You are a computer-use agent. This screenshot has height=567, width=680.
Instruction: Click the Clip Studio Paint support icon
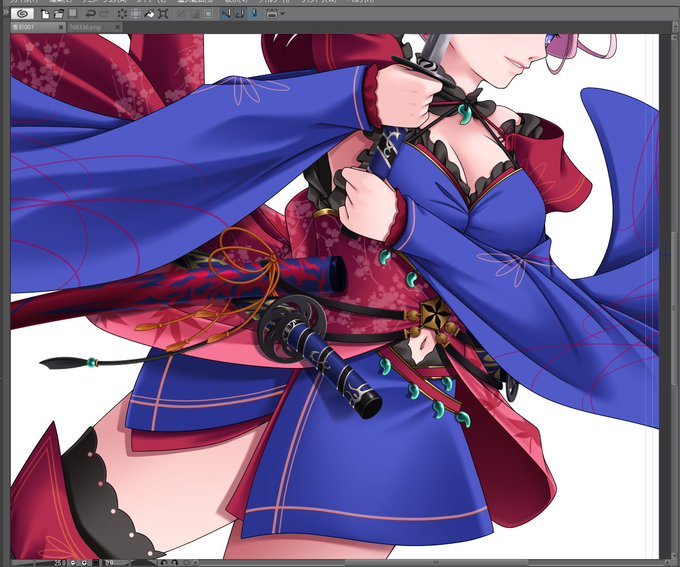[x=272, y=14]
